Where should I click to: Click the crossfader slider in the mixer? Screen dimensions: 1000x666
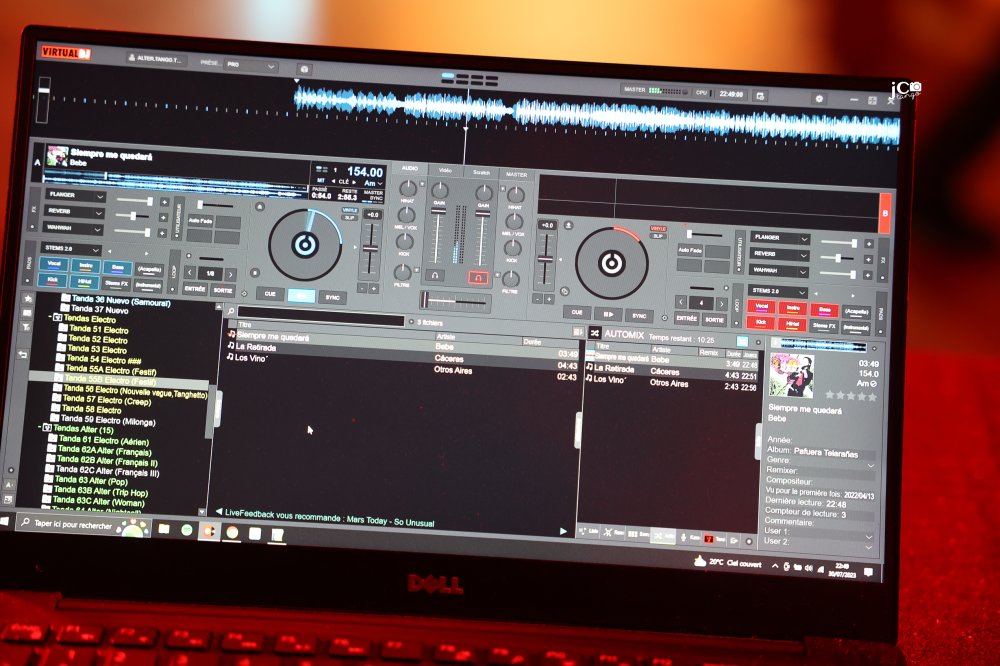pos(454,299)
